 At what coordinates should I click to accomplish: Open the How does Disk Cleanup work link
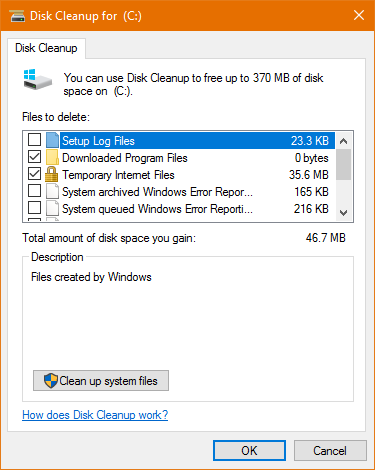[95, 415]
